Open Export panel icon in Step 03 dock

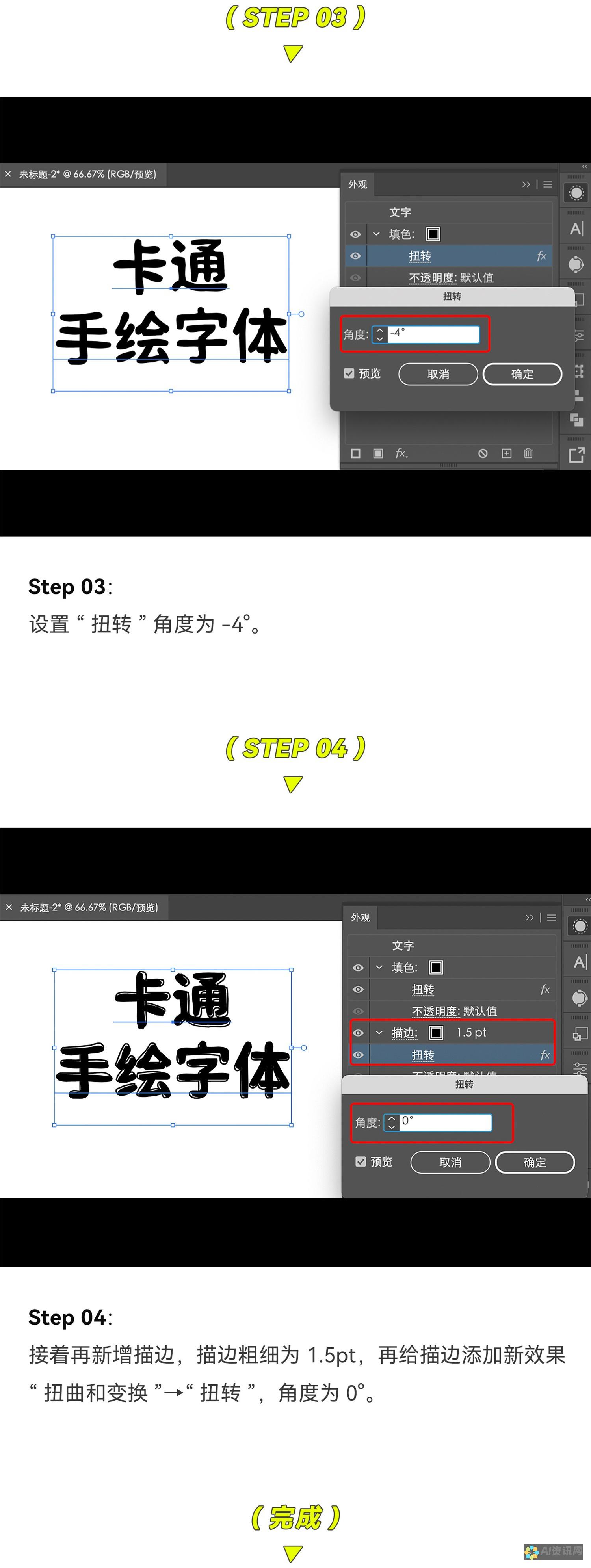(576, 455)
